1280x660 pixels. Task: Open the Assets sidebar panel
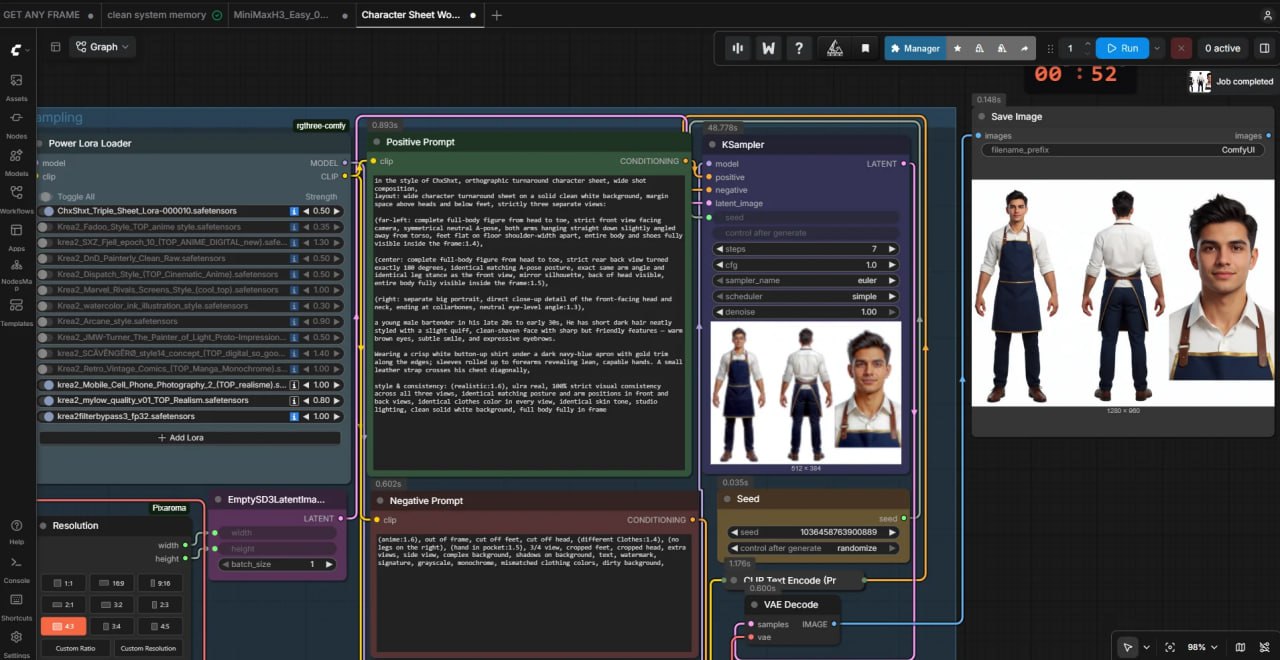click(16, 86)
